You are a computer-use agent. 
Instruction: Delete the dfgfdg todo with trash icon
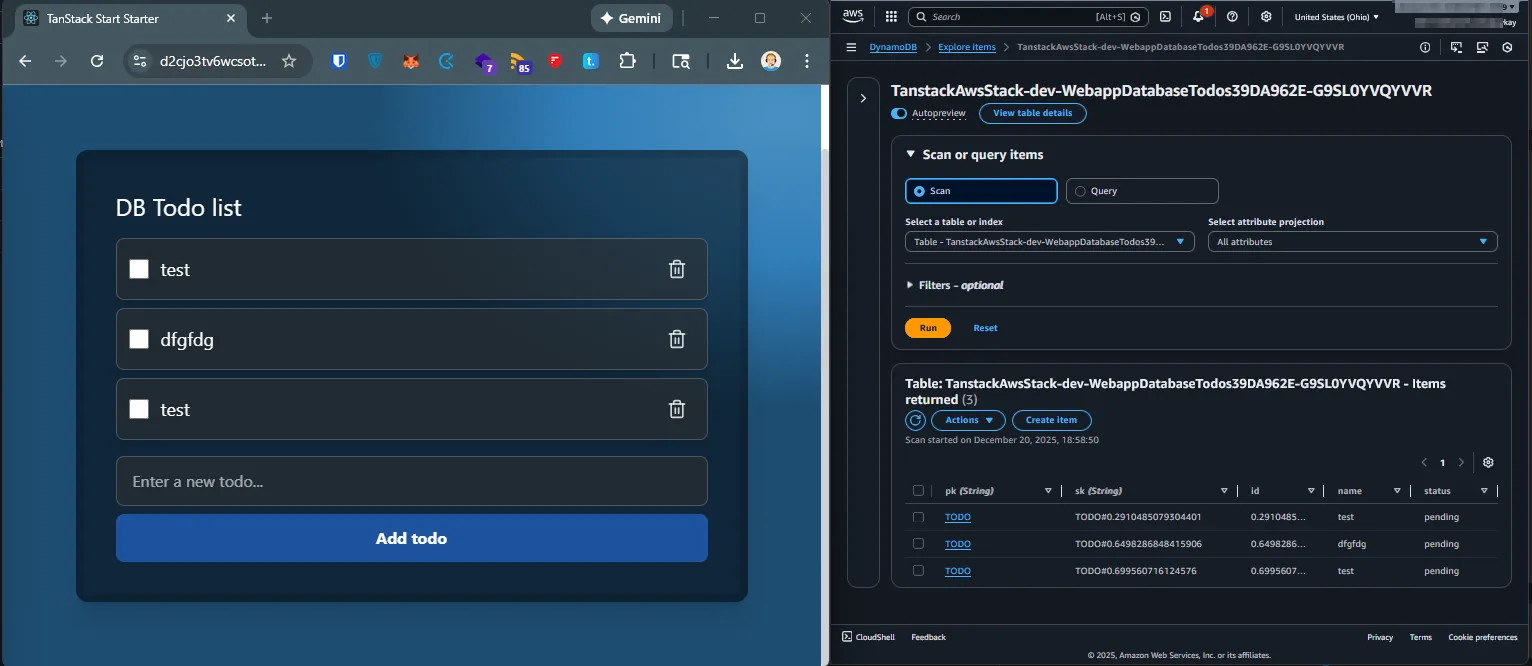coord(677,339)
